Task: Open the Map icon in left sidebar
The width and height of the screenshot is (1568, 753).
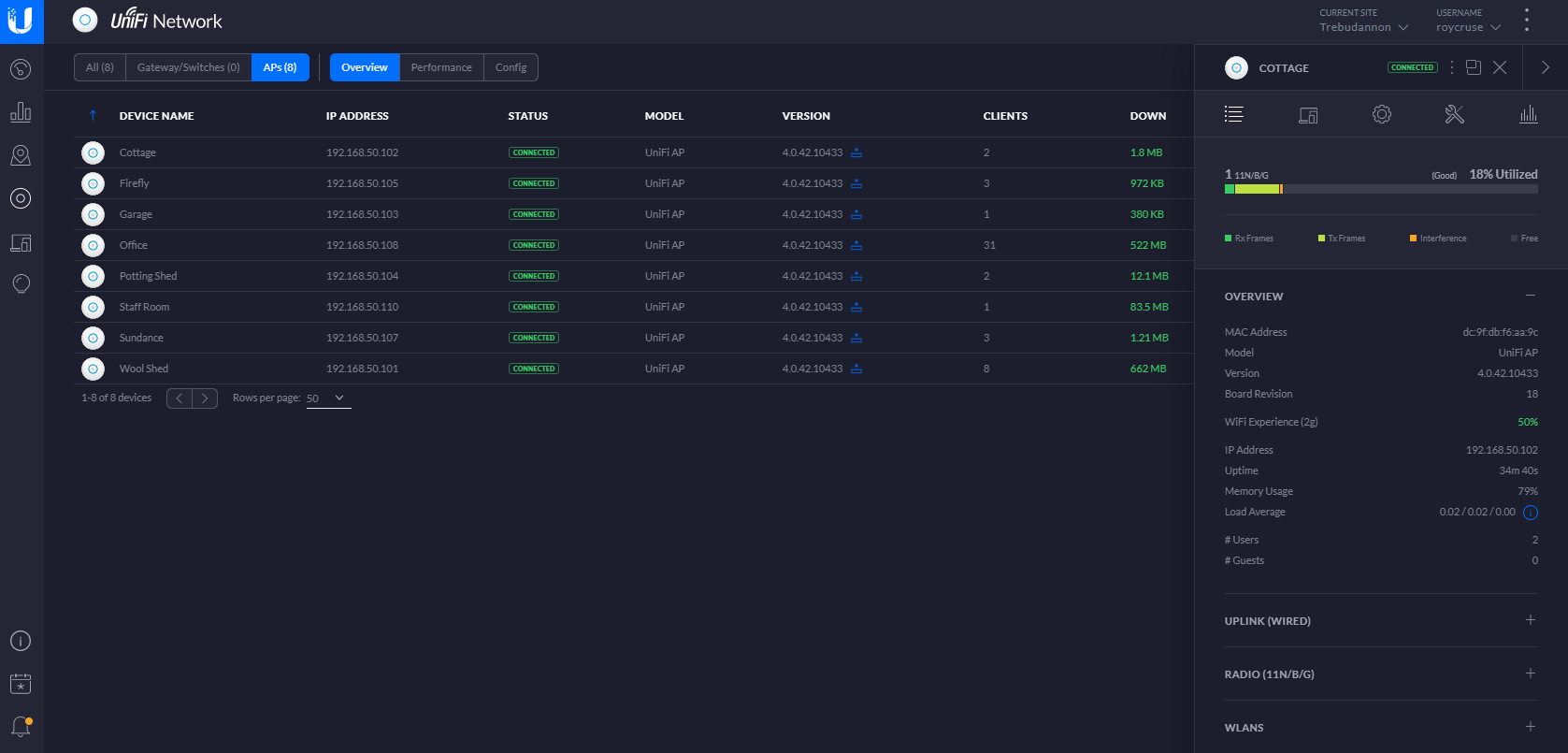Action: tap(21, 155)
